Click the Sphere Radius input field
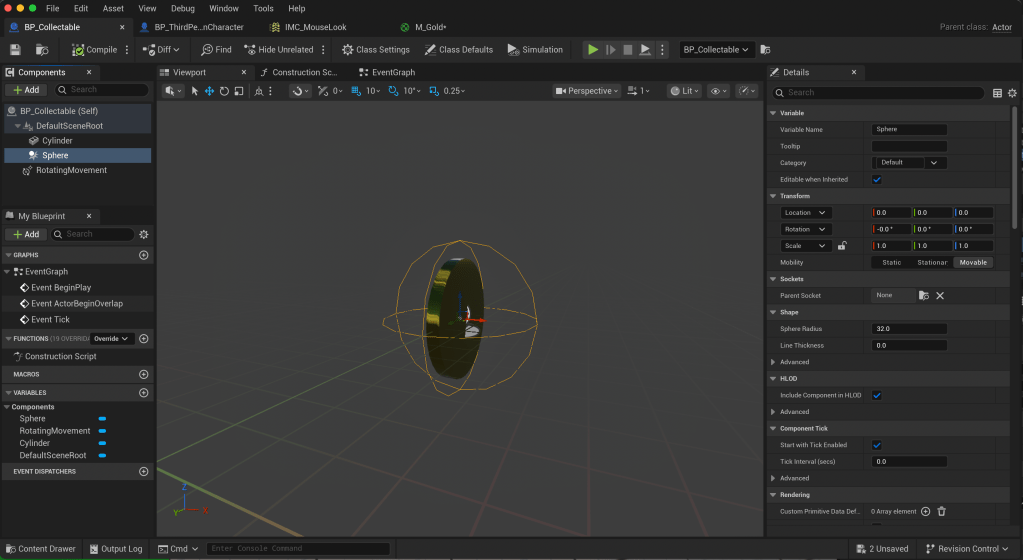Screen dimensions: 1023x560 pos(909,329)
